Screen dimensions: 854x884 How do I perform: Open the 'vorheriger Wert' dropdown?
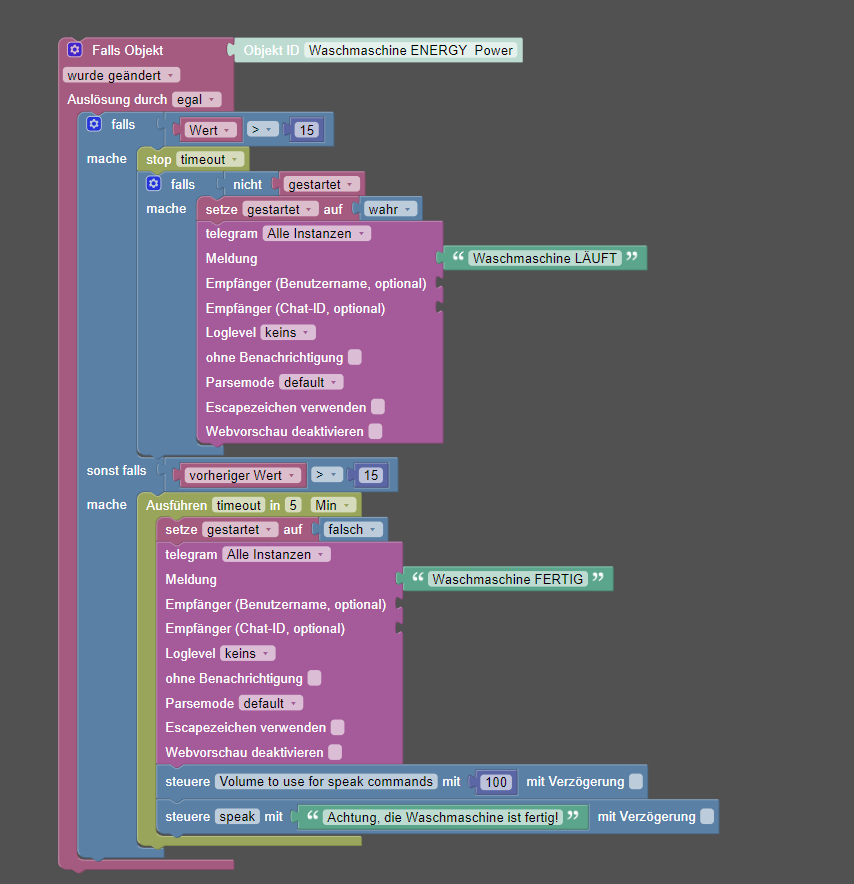coord(242,475)
